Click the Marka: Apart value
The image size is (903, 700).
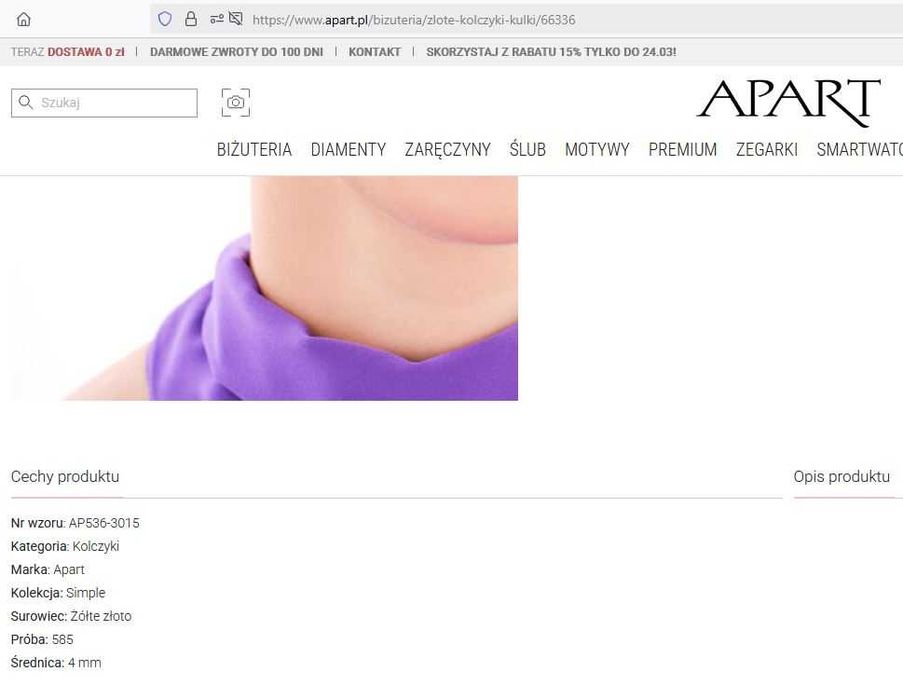(69, 570)
